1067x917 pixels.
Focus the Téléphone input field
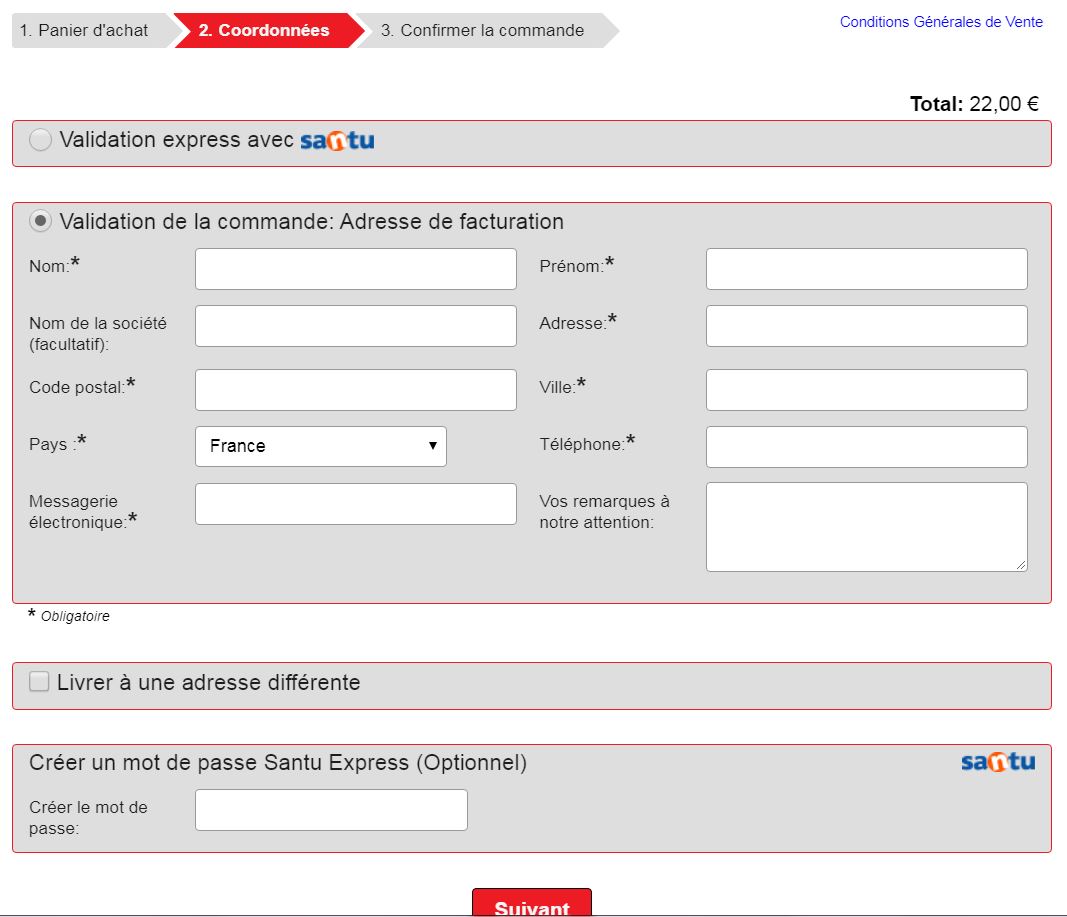(866, 447)
